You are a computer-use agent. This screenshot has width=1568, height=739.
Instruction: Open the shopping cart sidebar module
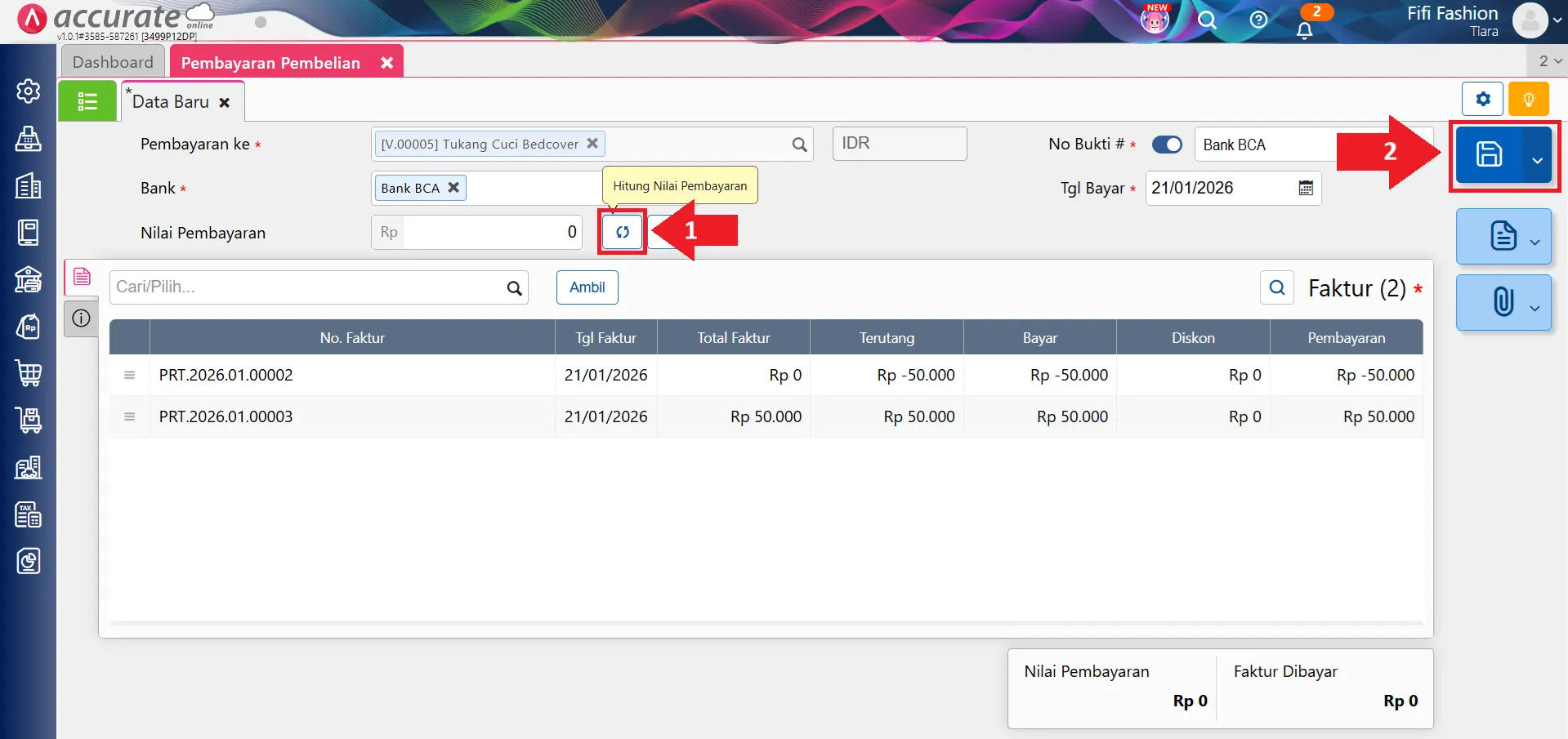[29, 374]
